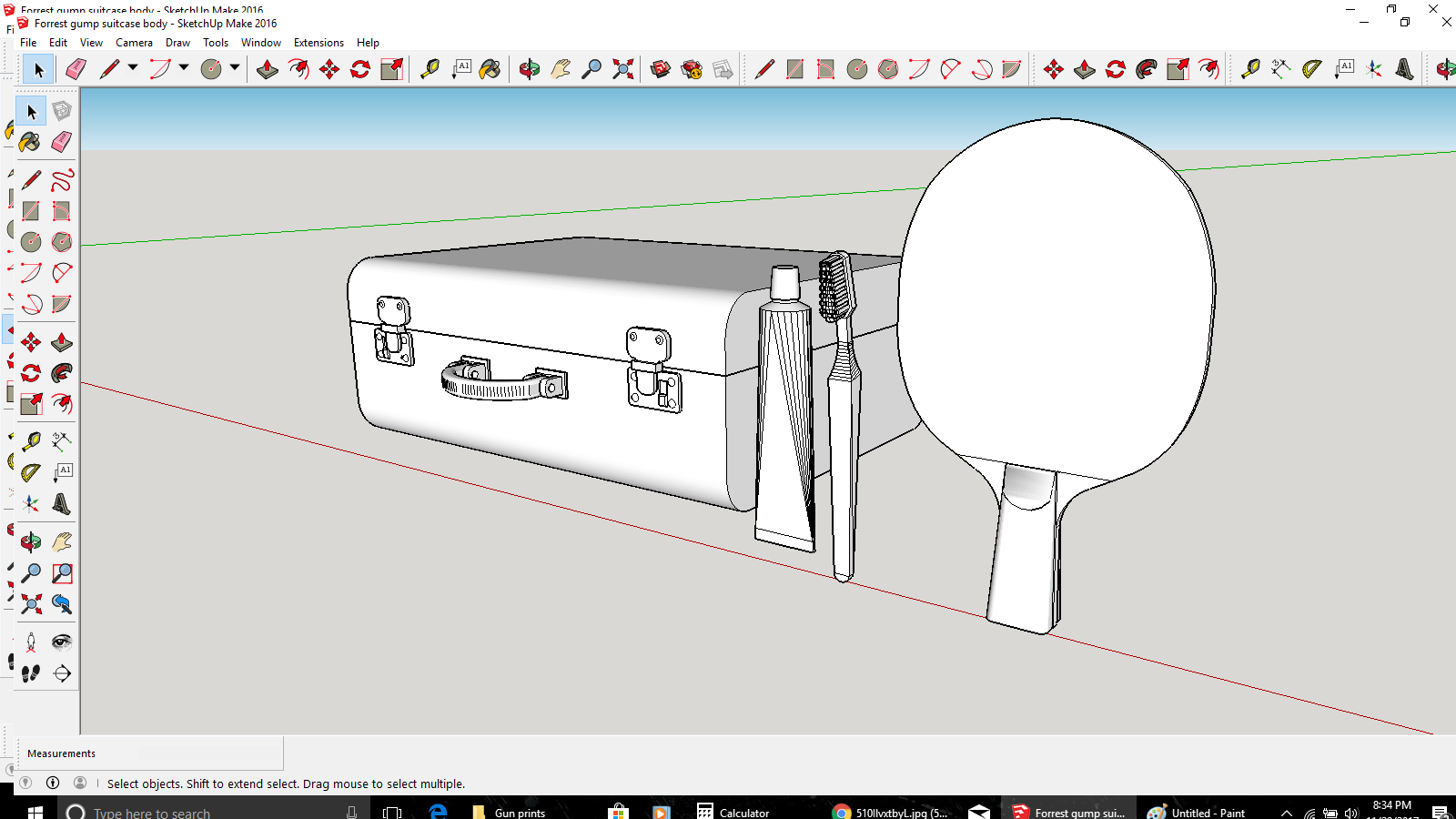Select Polygon tool in the left tool palette

point(62,242)
